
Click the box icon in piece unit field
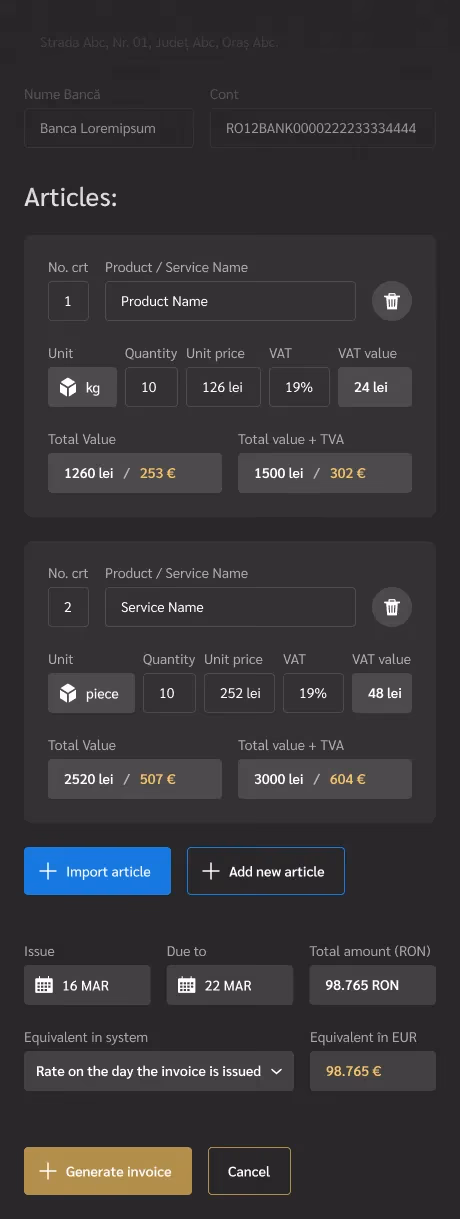click(68, 694)
